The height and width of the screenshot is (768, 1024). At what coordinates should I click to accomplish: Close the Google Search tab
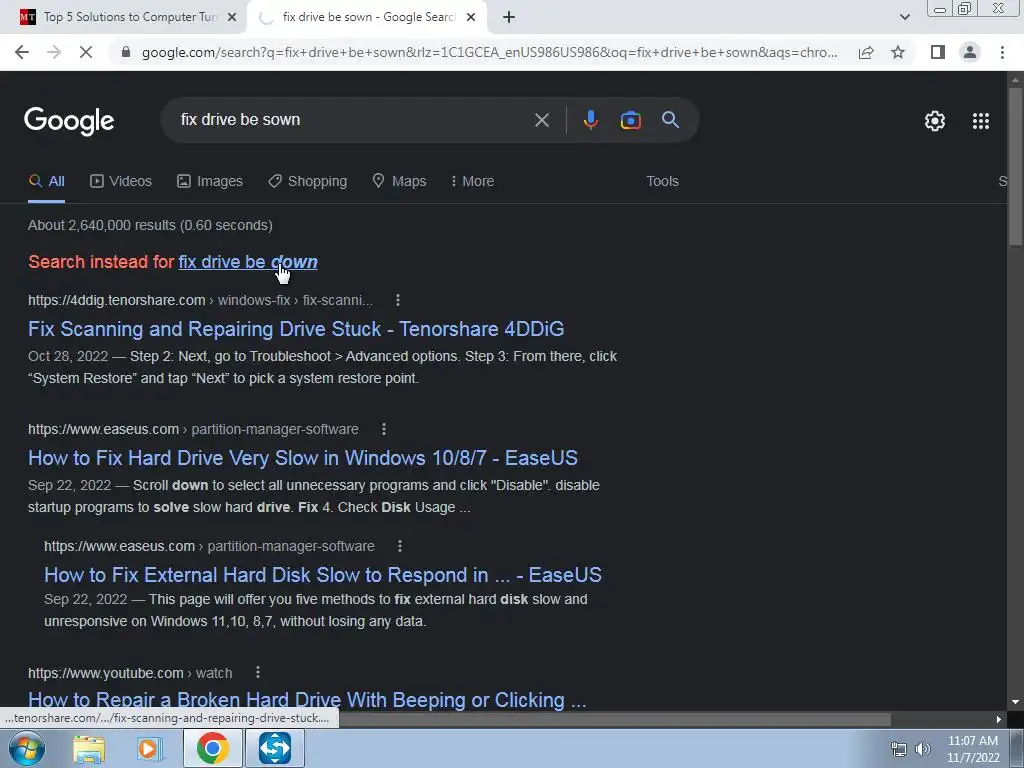click(x=471, y=17)
